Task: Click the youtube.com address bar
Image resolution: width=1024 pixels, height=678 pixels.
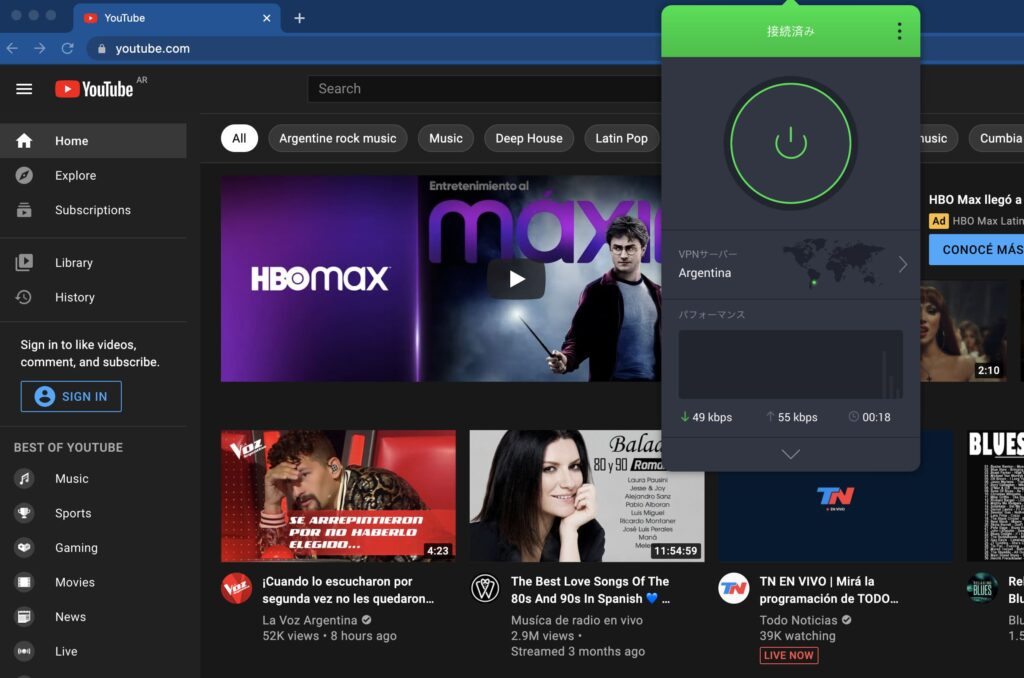Action: [152, 48]
